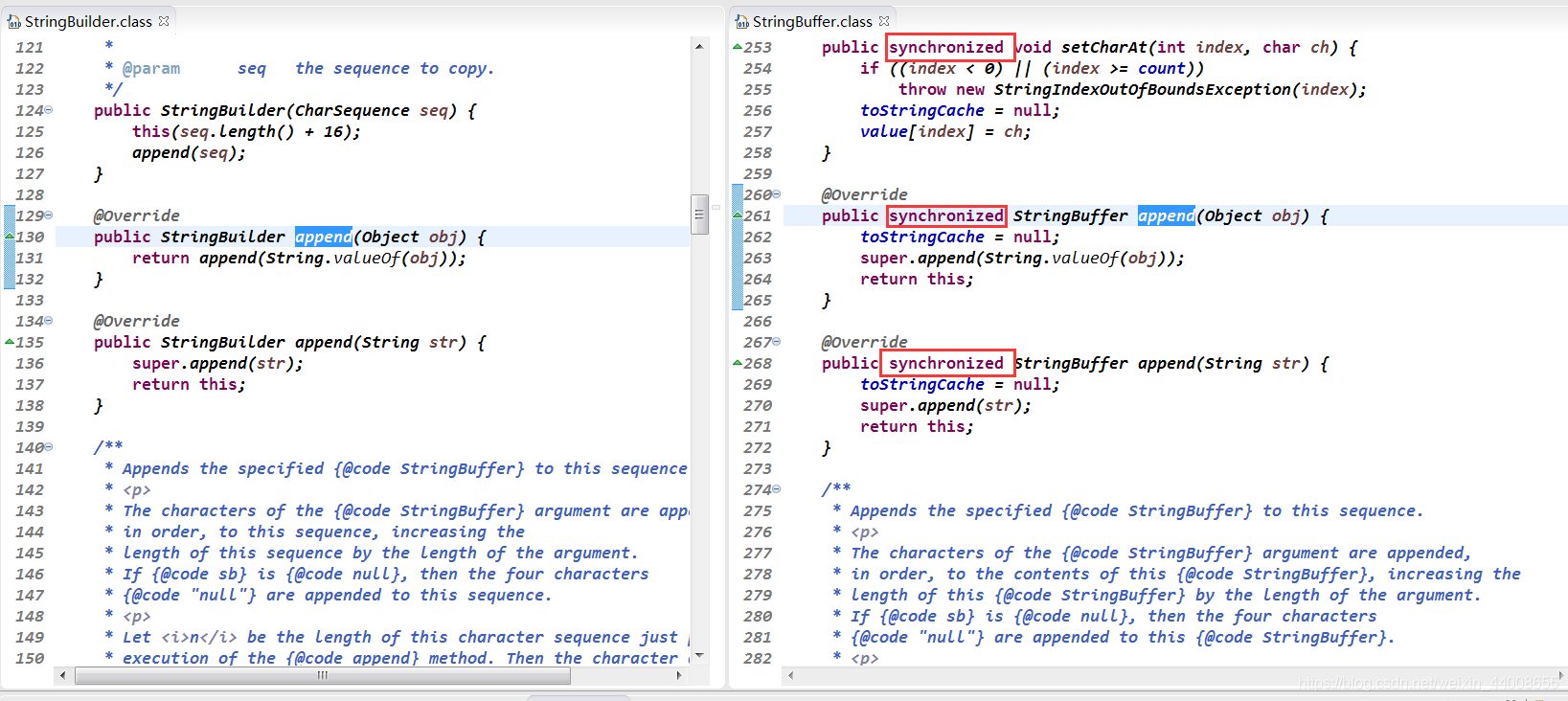Click the StringBuilder vertical scrollbar thumb
The width and height of the screenshot is (1568, 701).
tap(699, 215)
